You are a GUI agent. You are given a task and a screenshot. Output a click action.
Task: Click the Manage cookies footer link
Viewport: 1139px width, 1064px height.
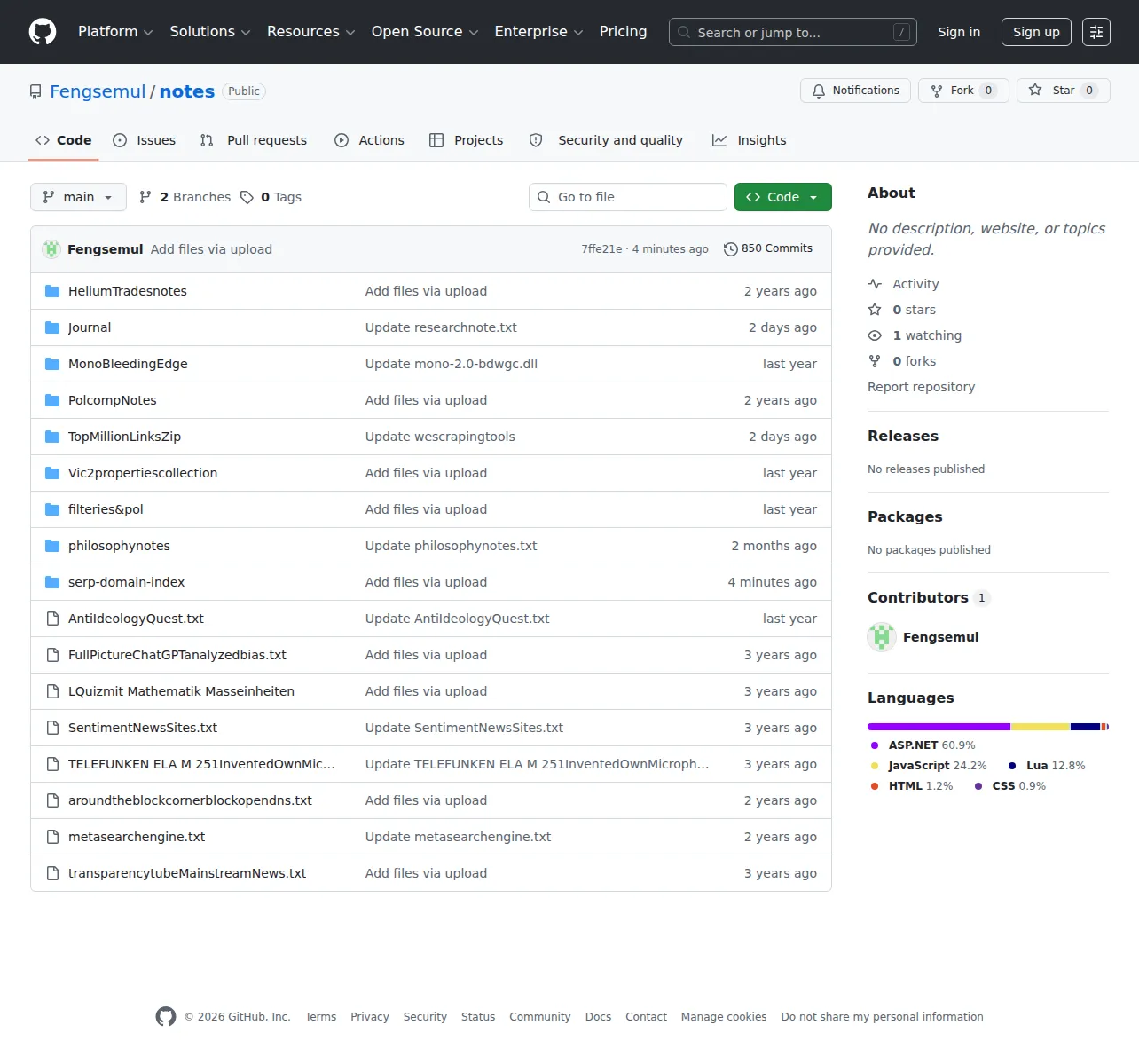click(724, 1017)
